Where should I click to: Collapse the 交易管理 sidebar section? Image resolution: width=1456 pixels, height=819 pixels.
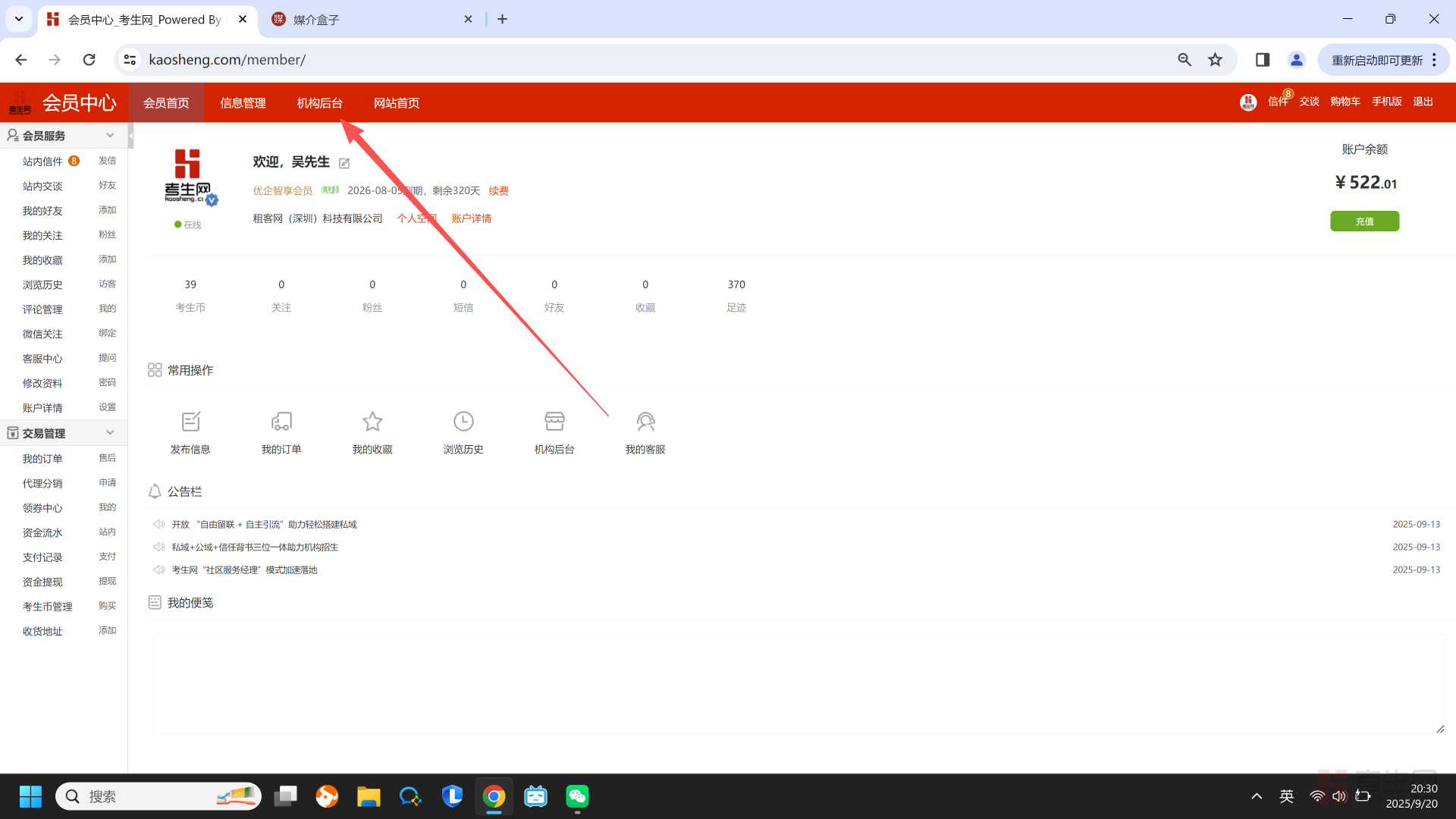(x=110, y=433)
